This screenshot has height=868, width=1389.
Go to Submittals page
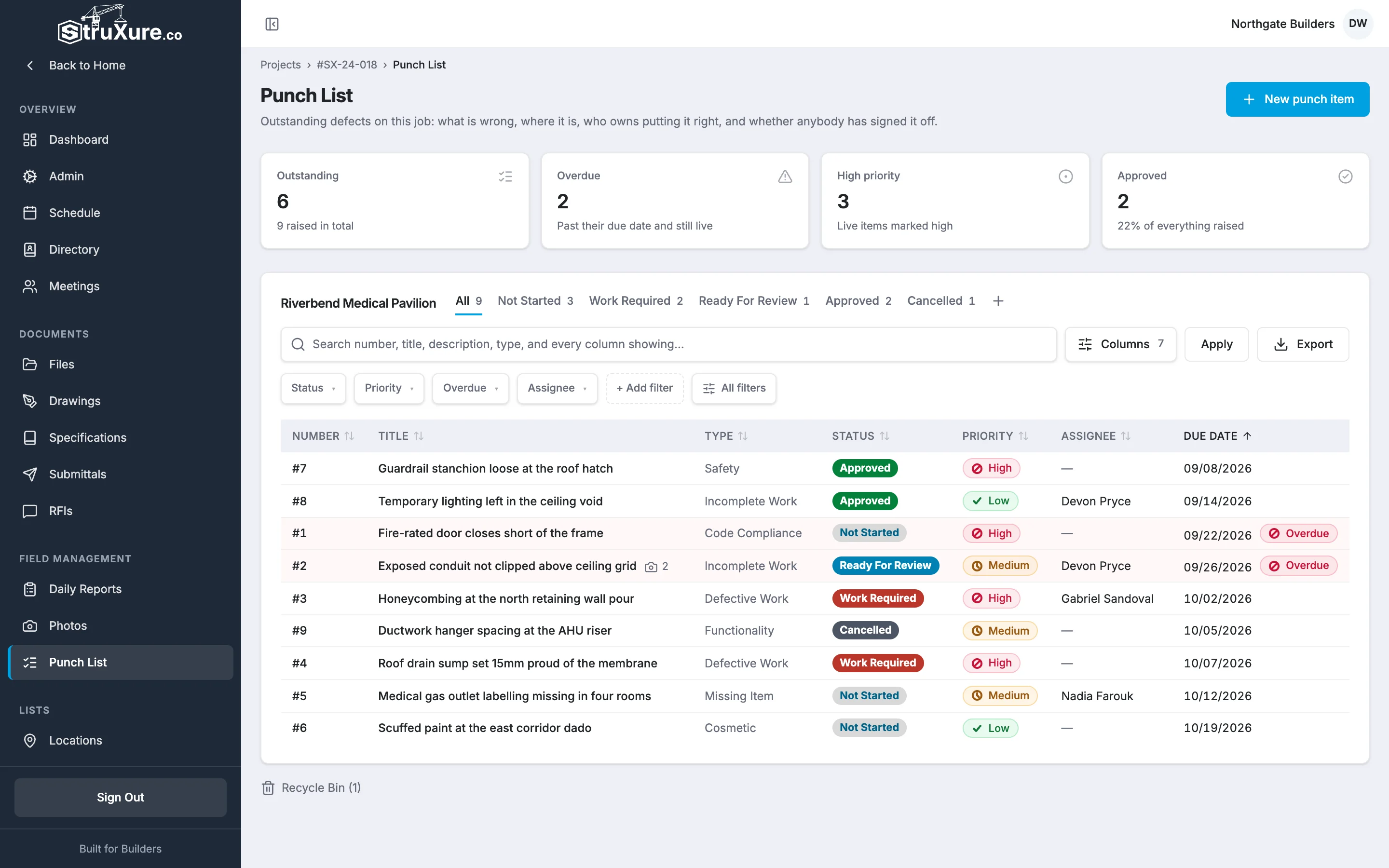[121, 474]
